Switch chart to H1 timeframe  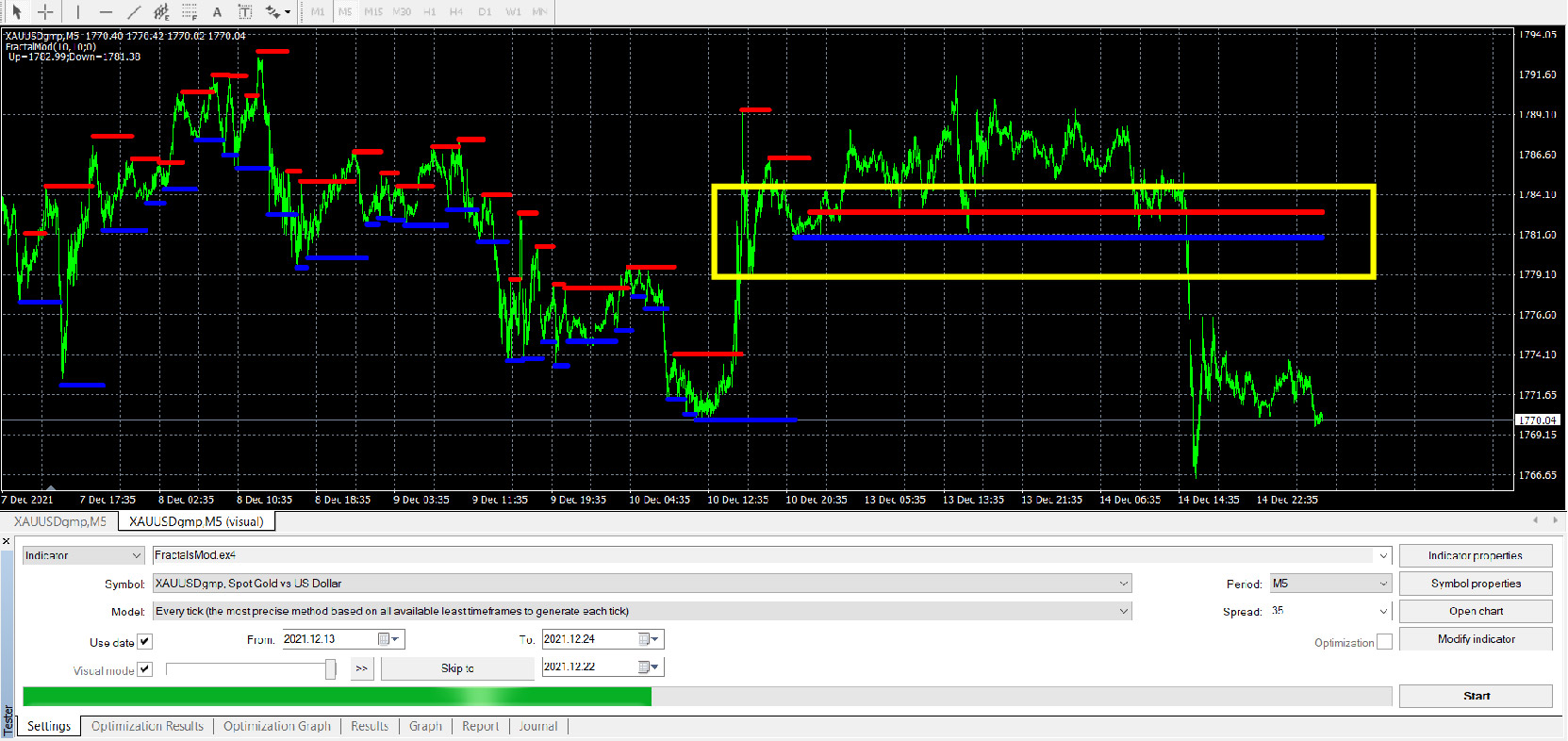[x=430, y=12]
